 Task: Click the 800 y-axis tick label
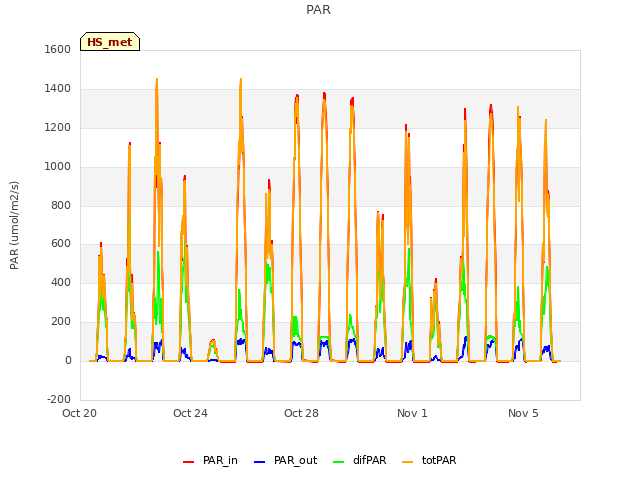point(61,205)
